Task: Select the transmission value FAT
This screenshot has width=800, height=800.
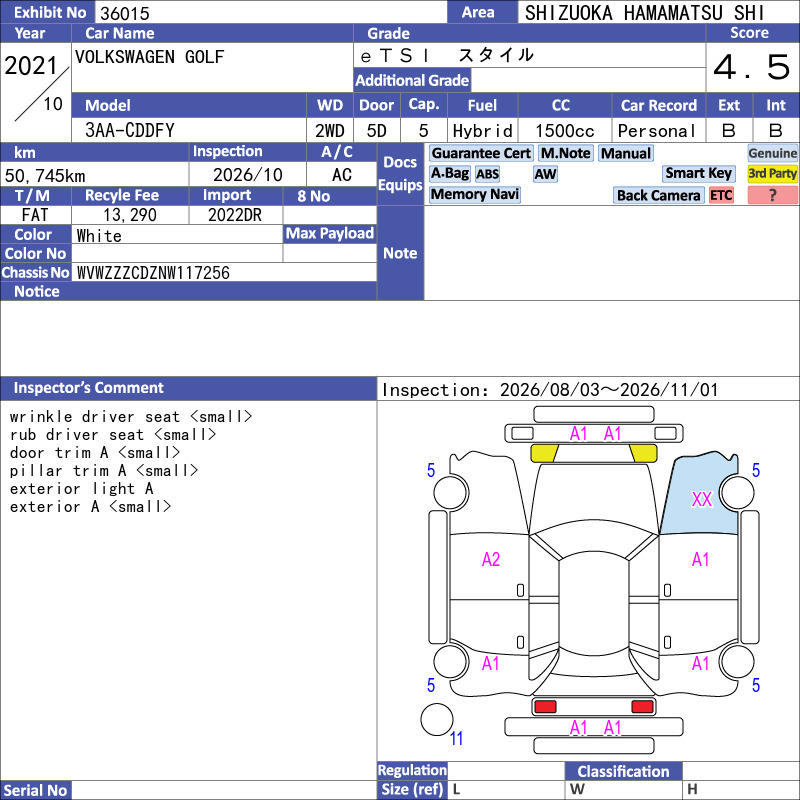Action: pyautogui.click(x=35, y=215)
